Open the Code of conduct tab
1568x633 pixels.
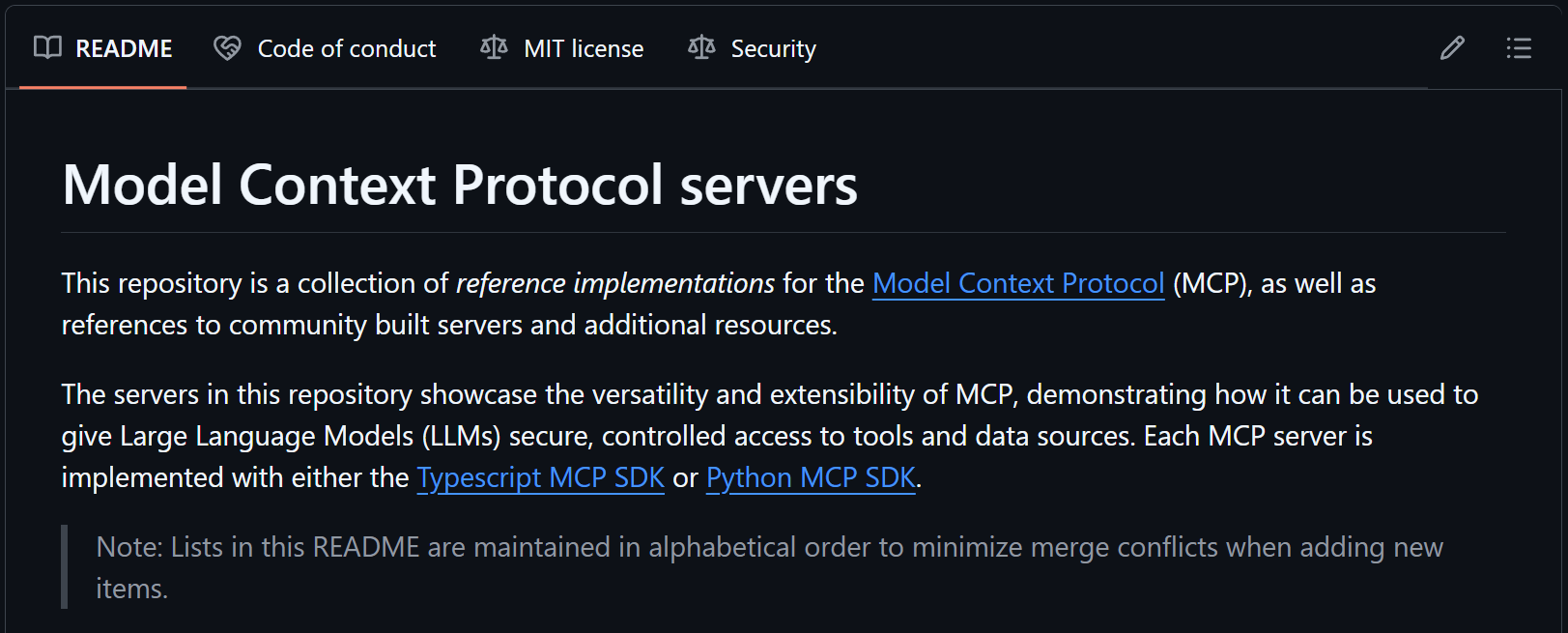click(347, 48)
